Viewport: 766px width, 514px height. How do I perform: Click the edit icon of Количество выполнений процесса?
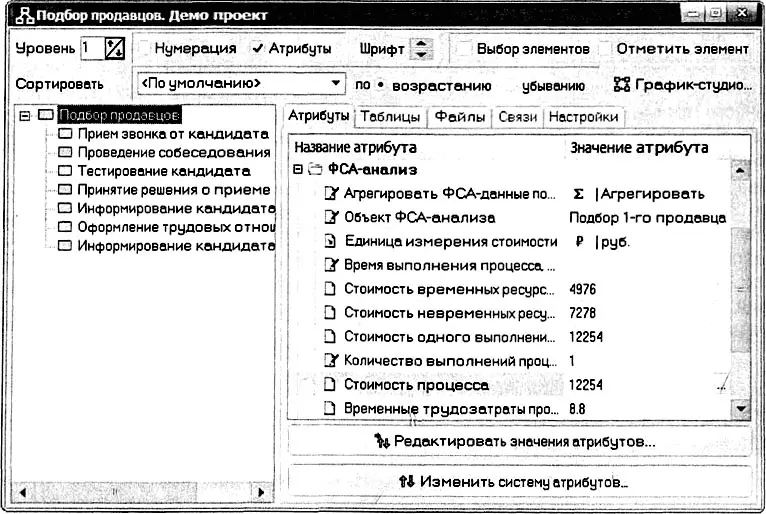click(x=331, y=361)
